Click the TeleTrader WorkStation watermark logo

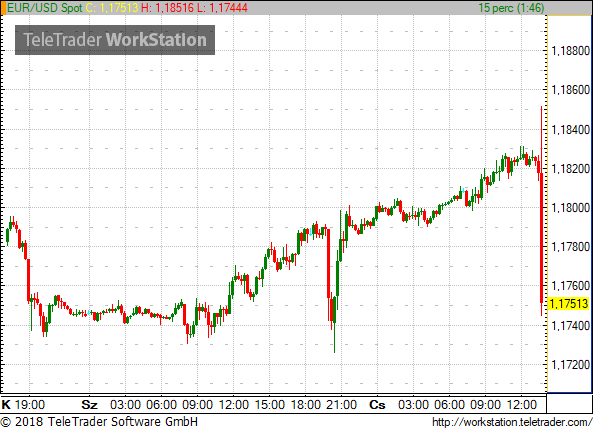point(115,40)
